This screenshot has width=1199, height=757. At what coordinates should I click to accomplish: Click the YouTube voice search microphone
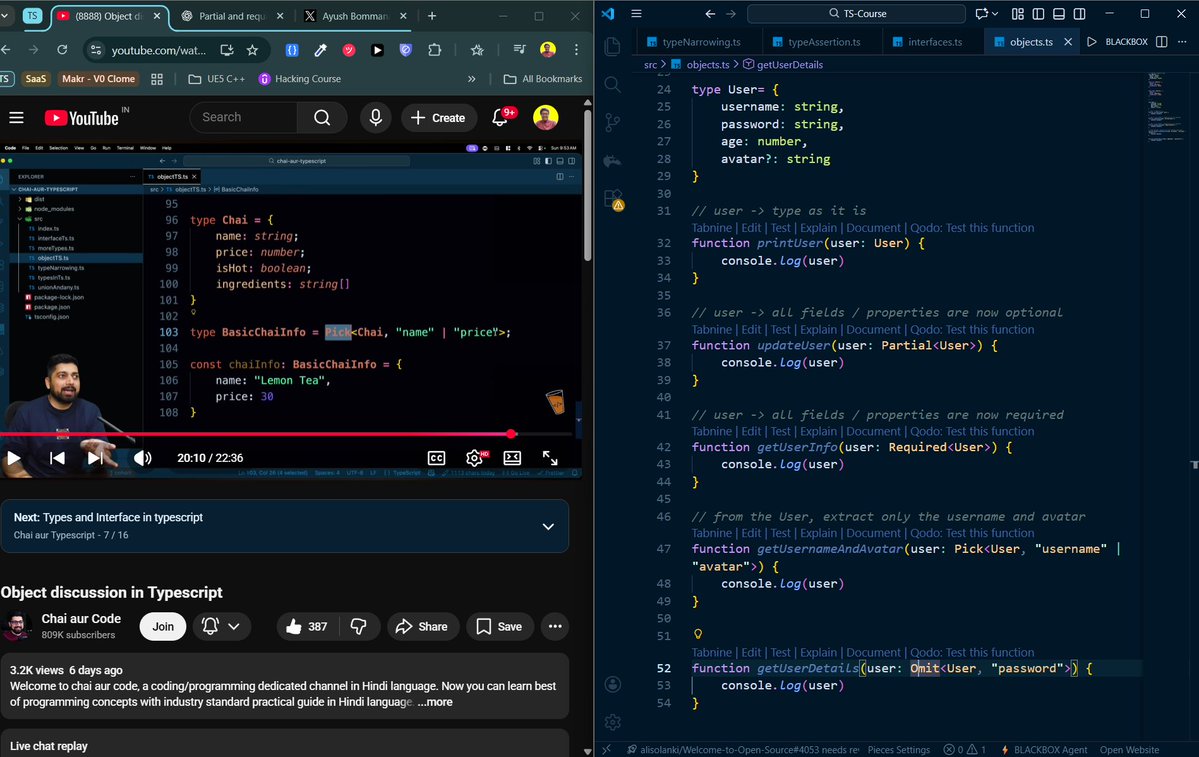(375, 117)
